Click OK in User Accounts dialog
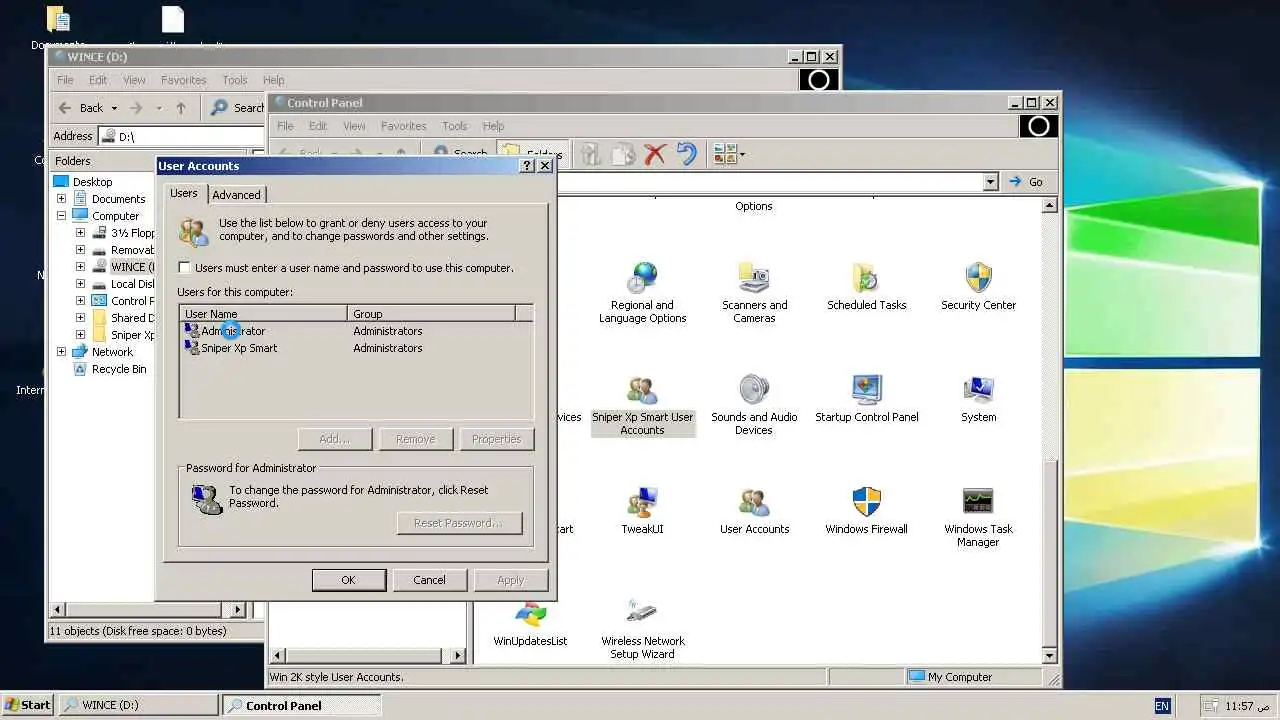 point(348,580)
